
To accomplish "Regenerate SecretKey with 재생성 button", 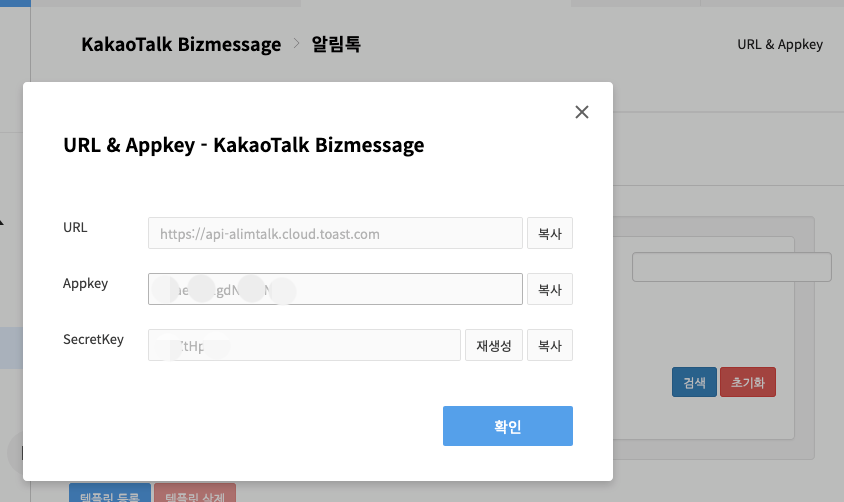I will coord(494,345).
